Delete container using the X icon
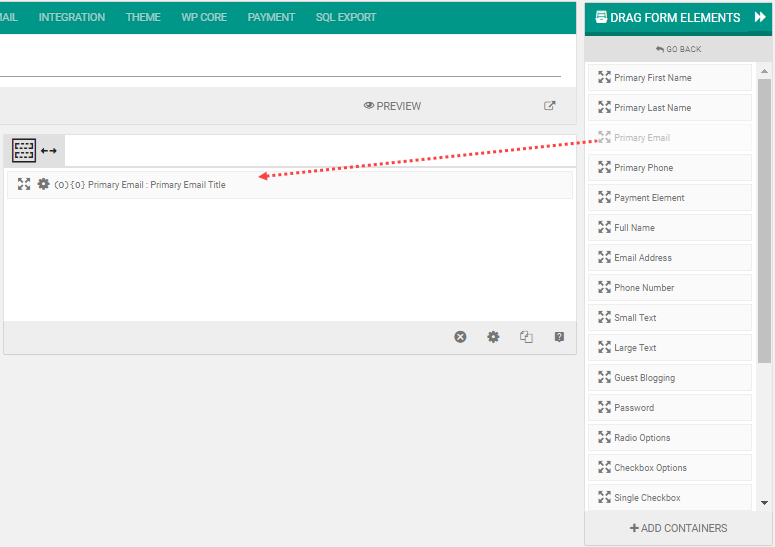 460,337
